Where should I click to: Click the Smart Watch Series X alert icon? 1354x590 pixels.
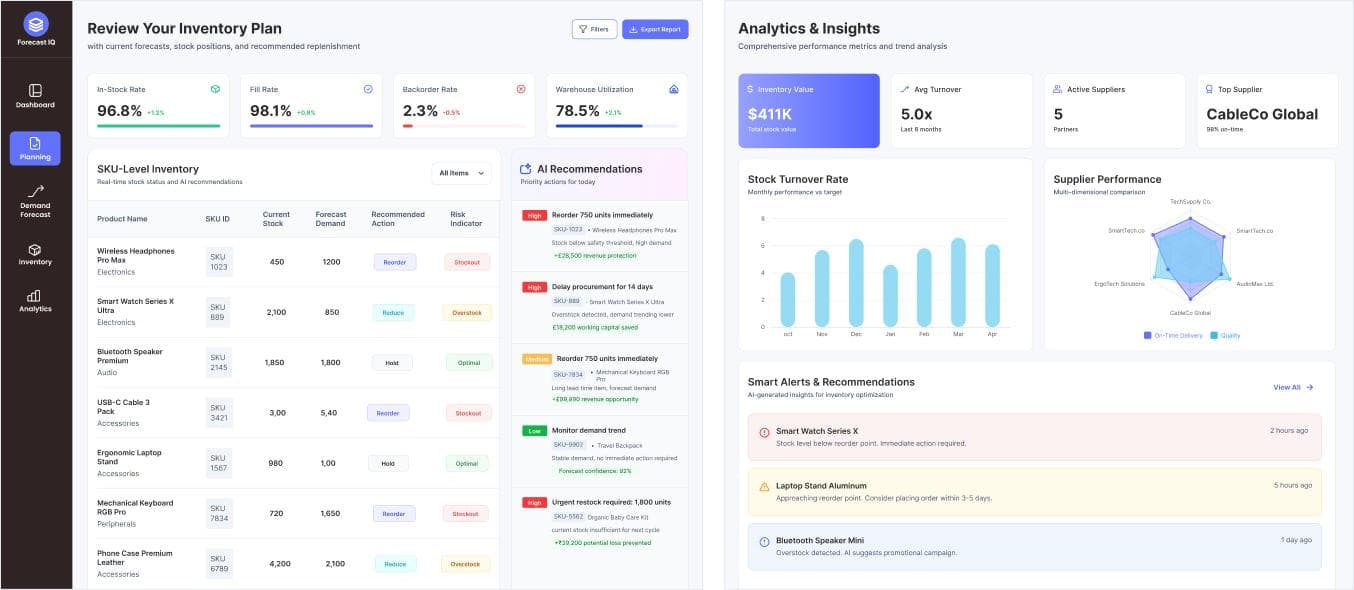pos(764,433)
